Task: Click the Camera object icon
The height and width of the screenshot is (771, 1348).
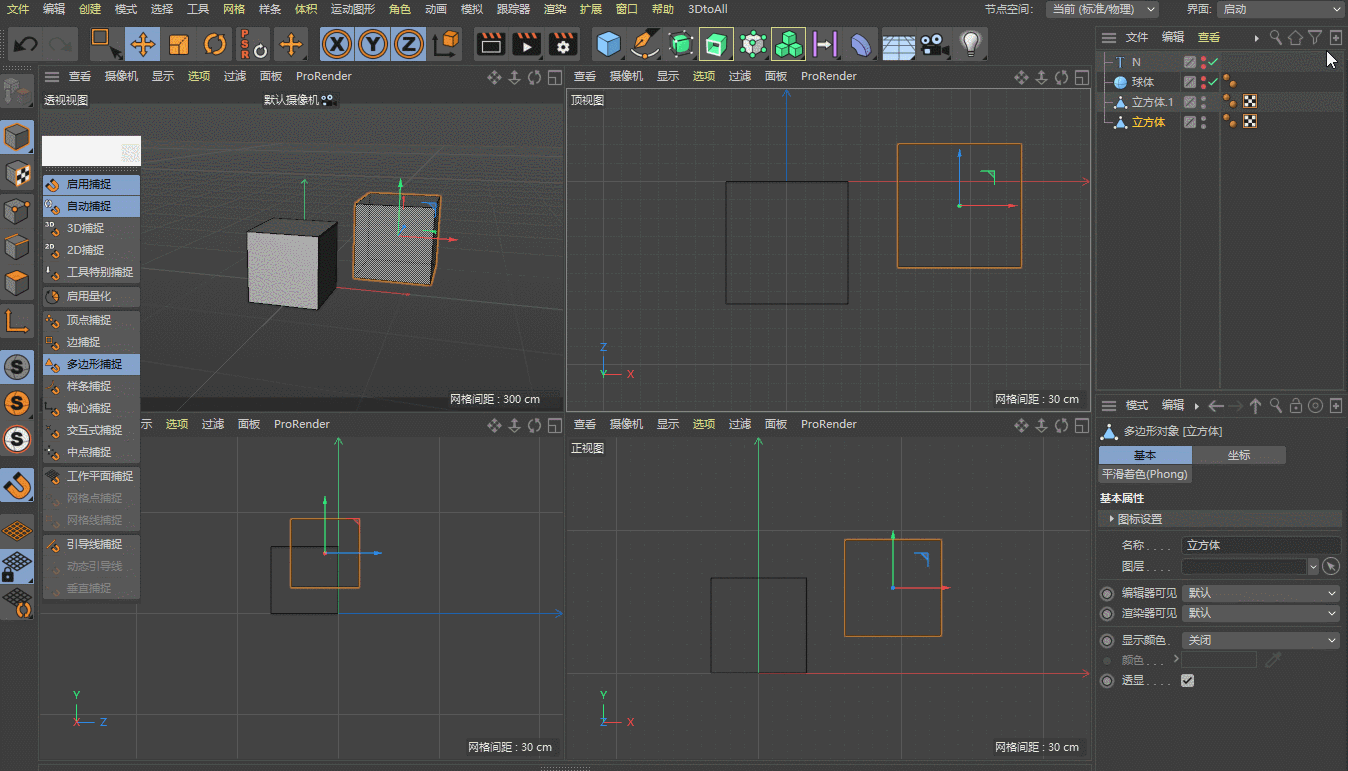Action: click(934, 44)
